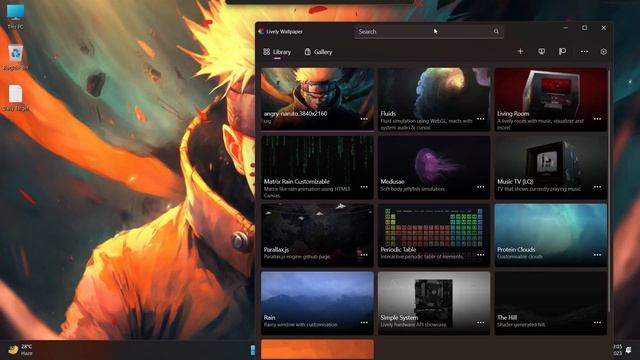Select This PC desktop icon
This screenshot has height=360, width=640.
click(16, 17)
